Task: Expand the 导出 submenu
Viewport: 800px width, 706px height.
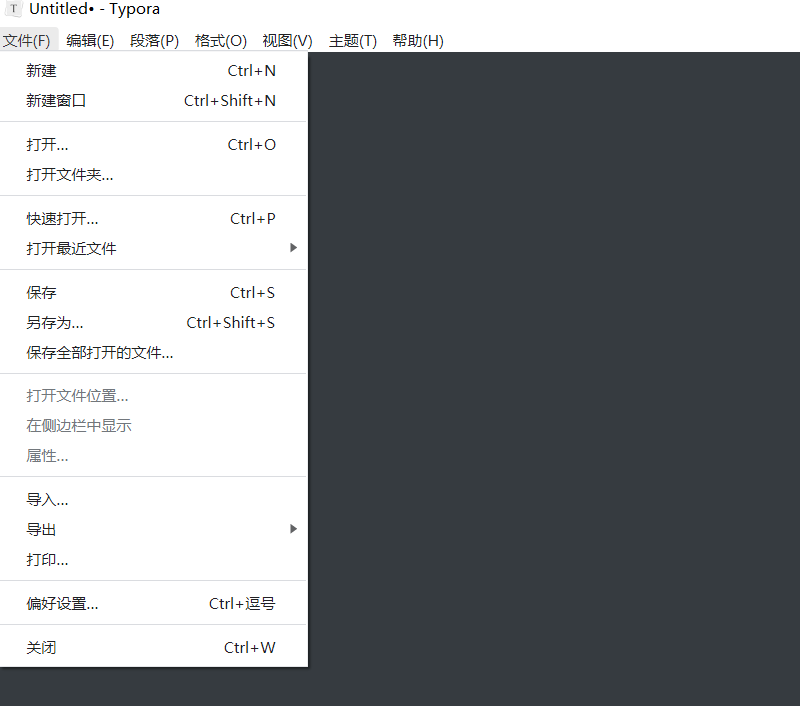Action: (154, 530)
